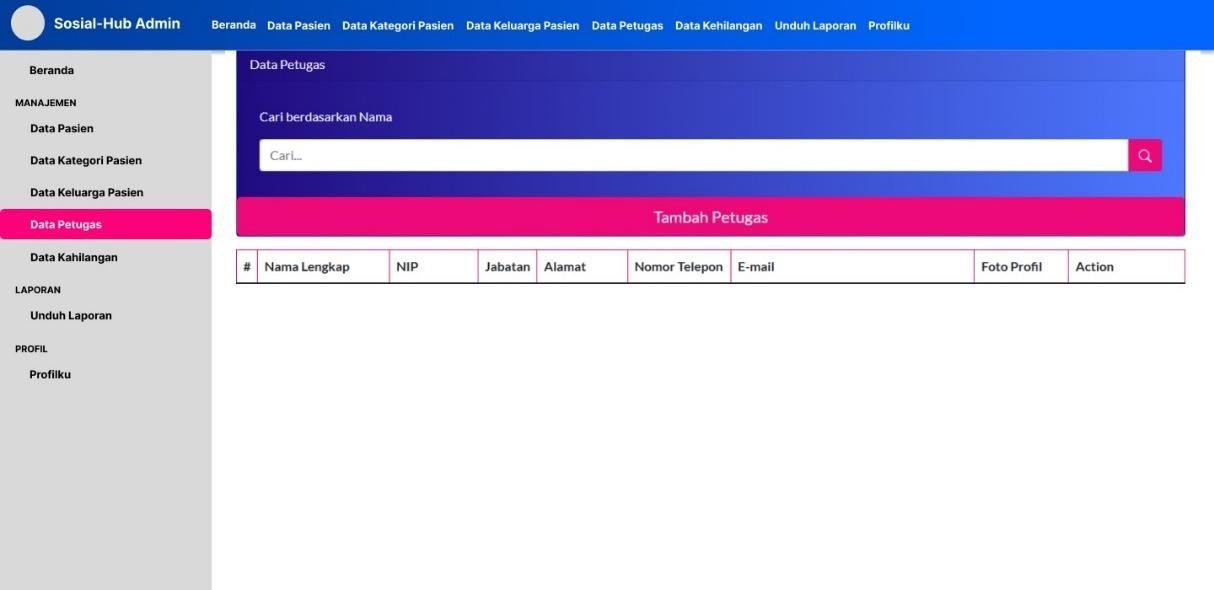This screenshot has width=1214, height=590.
Task: Open Beranda in the top navigation
Action: (x=233, y=26)
